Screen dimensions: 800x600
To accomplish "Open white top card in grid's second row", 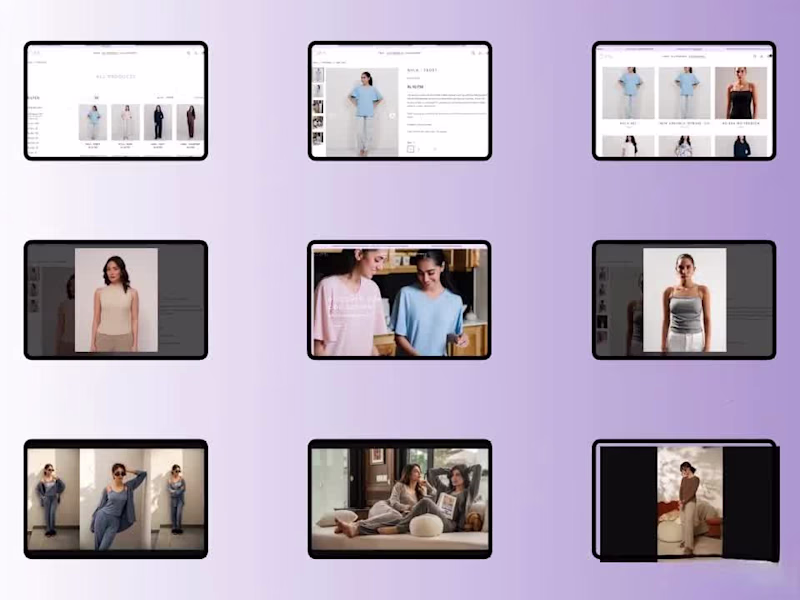I will (x=628, y=146).
